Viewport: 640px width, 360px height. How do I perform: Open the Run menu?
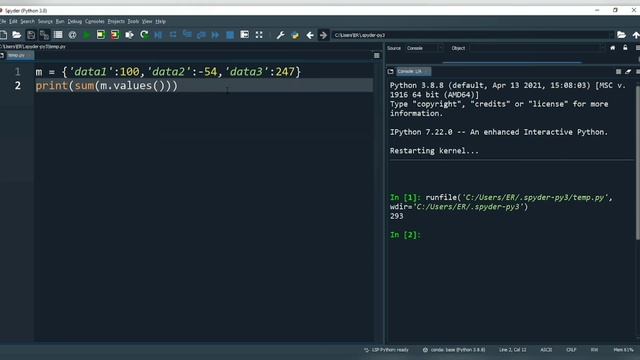pos(60,21)
